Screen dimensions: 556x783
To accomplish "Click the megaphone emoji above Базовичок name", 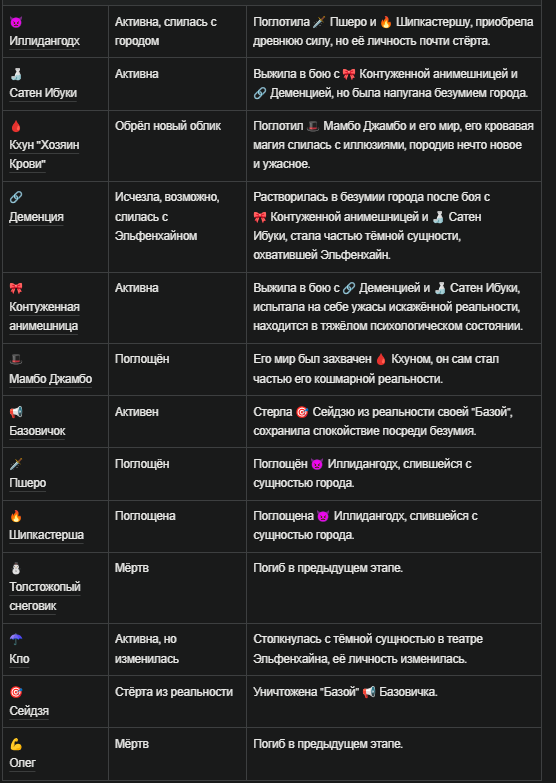I will coord(16,412).
